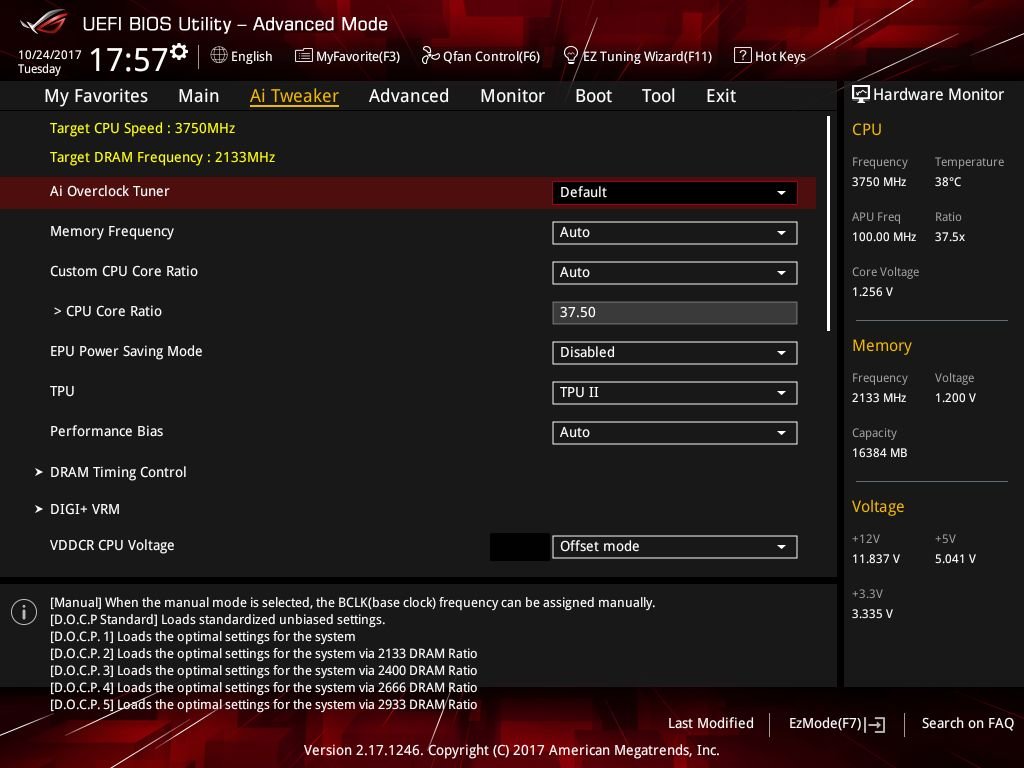Image resolution: width=1024 pixels, height=768 pixels.
Task: Click the Qfan Control fan icon
Action: [430, 56]
